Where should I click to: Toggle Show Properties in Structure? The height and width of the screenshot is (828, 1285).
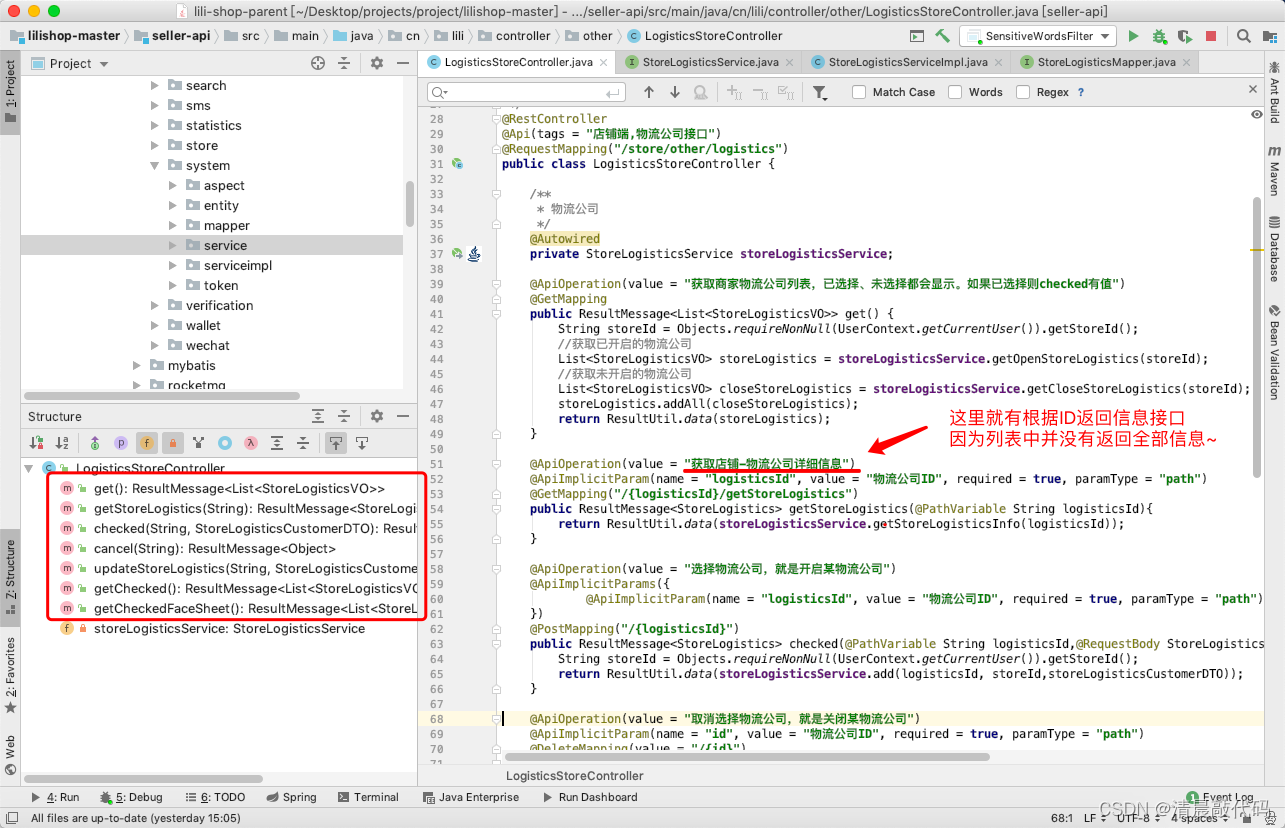(x=121, y=442)
